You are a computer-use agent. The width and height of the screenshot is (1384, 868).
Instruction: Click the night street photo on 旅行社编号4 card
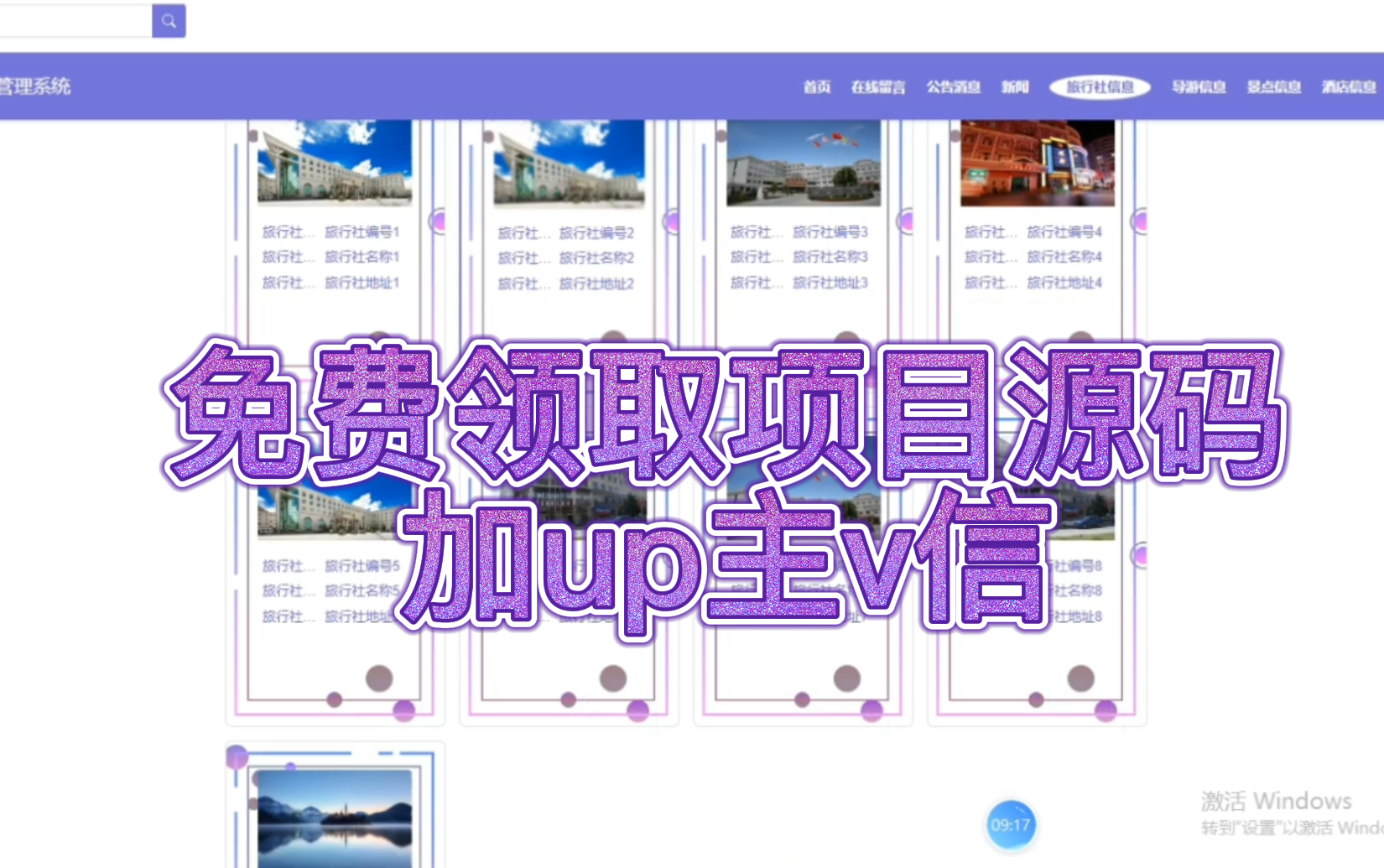pos(1037,164)
